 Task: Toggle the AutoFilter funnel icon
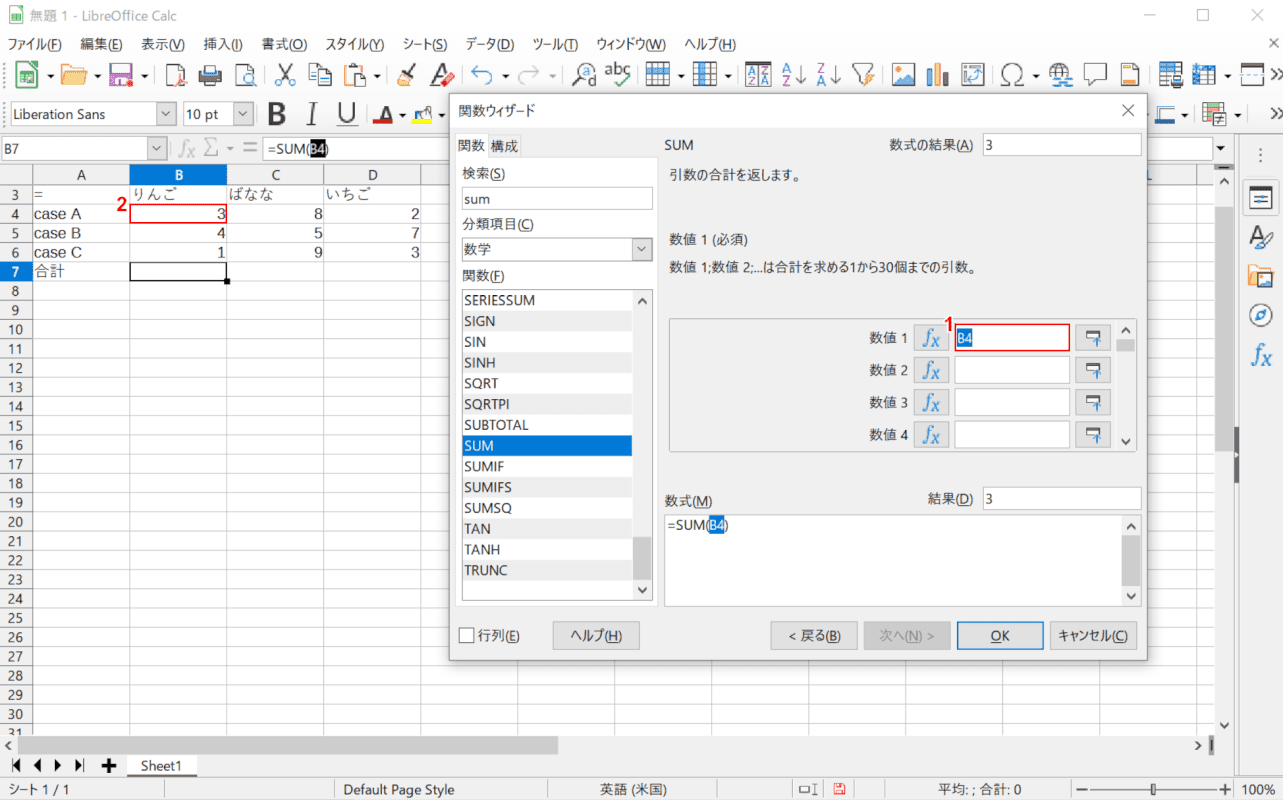click(863, 74)
